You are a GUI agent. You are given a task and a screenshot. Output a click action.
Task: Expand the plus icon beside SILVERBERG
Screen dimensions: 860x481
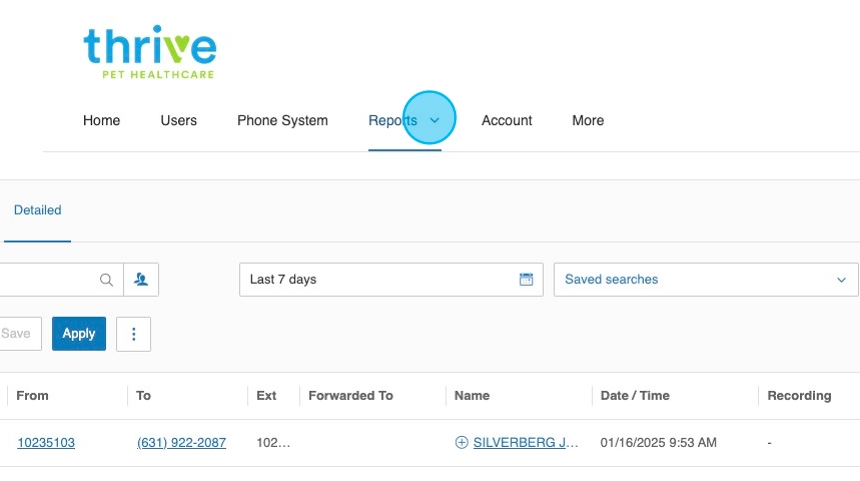click(x=461, y=442)
